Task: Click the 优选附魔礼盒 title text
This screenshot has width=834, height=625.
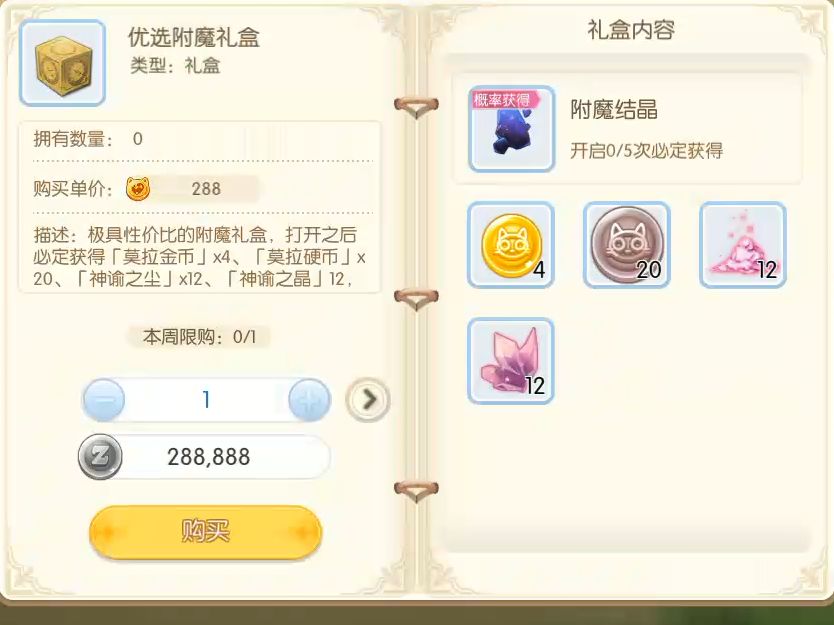Action: [x=194, y=37]
